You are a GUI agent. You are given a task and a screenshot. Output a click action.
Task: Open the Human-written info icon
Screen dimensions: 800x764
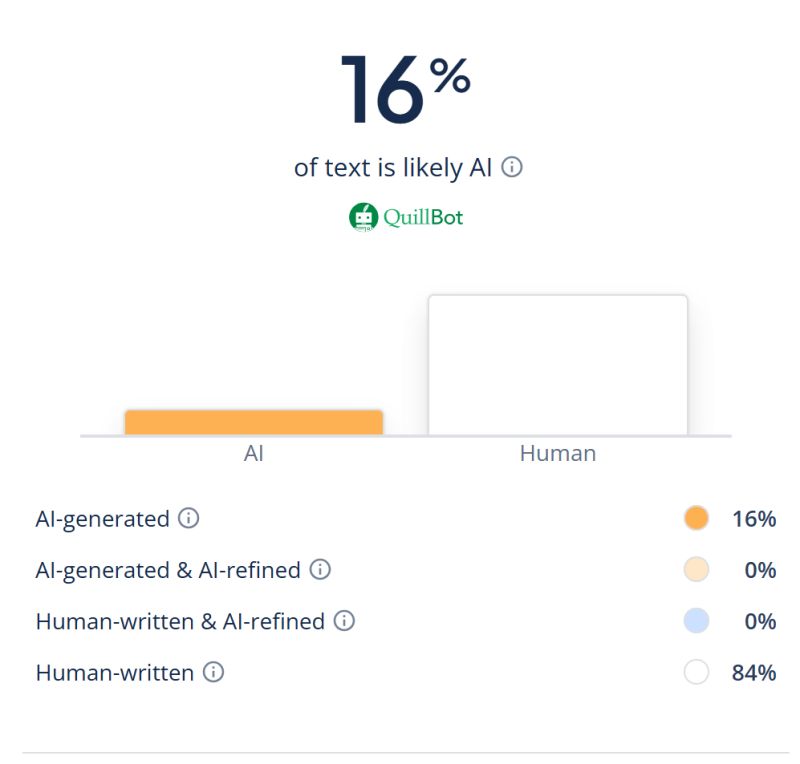(x=213, y=673)
